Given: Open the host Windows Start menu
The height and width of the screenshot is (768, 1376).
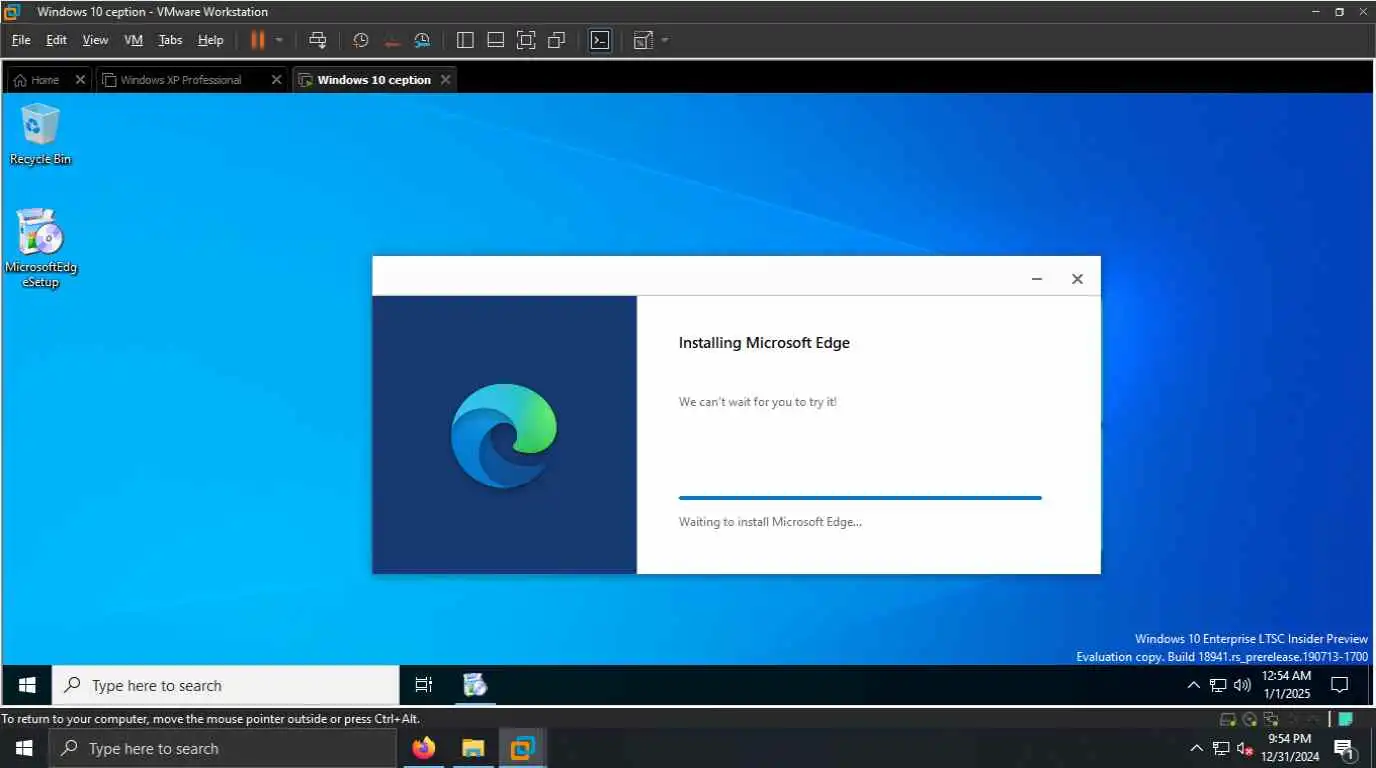Looking at the screenshot, I should pyautogui.click(x=24, y=748).
